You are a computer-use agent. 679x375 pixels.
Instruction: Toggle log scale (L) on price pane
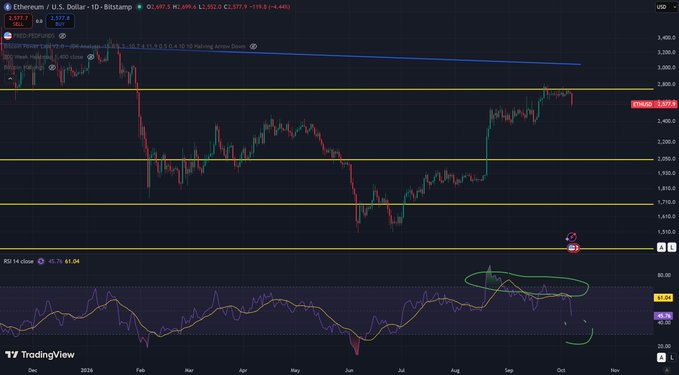(x=672, y=247)
